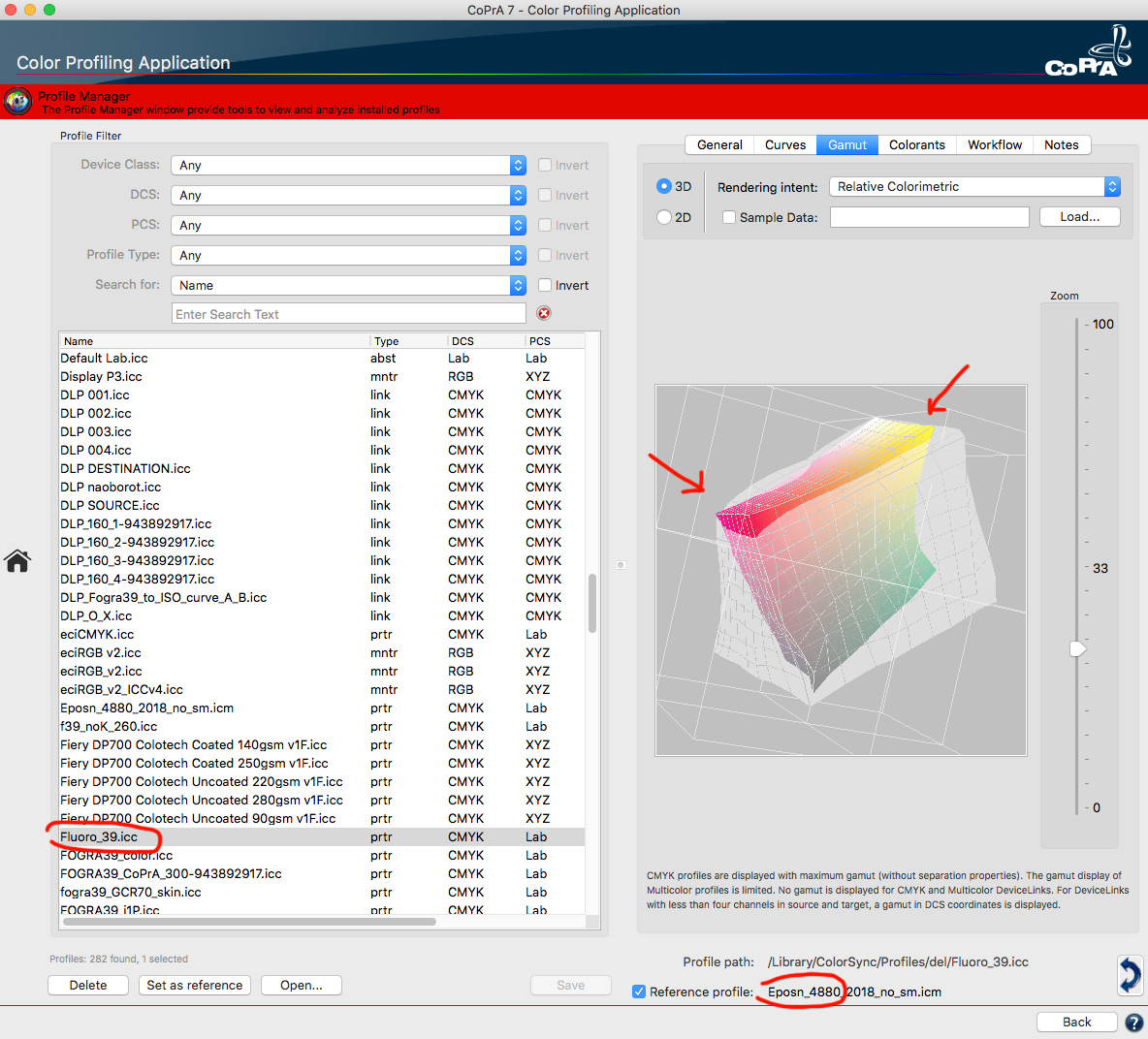Switch to the General tab
1148x1039 pixels.
coord(719,144)
